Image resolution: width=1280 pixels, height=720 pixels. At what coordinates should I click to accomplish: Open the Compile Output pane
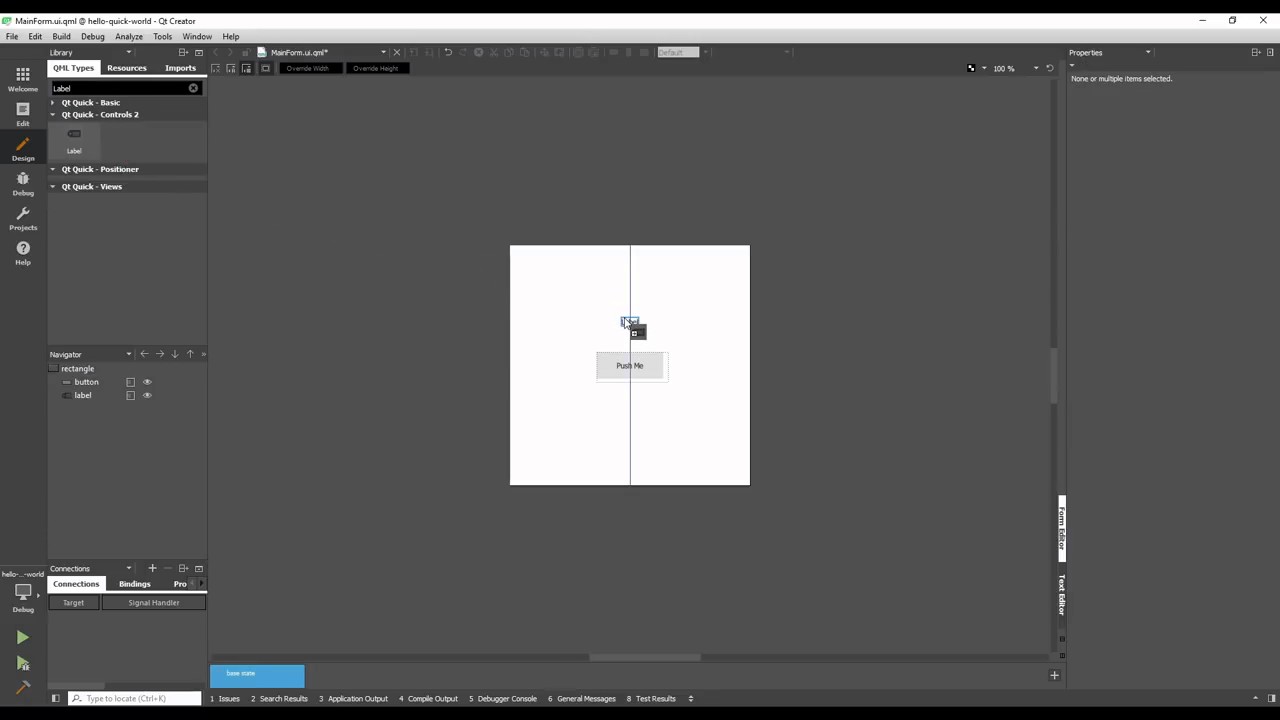point(428,698)
